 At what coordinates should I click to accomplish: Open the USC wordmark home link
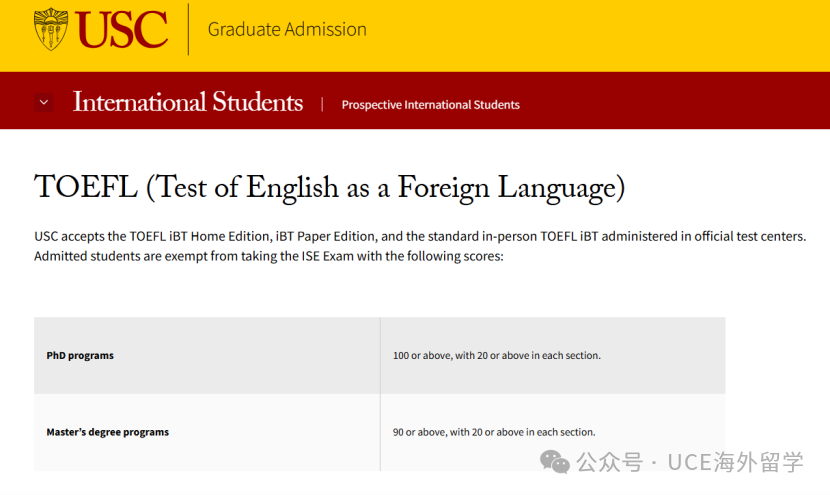point(122,30)
